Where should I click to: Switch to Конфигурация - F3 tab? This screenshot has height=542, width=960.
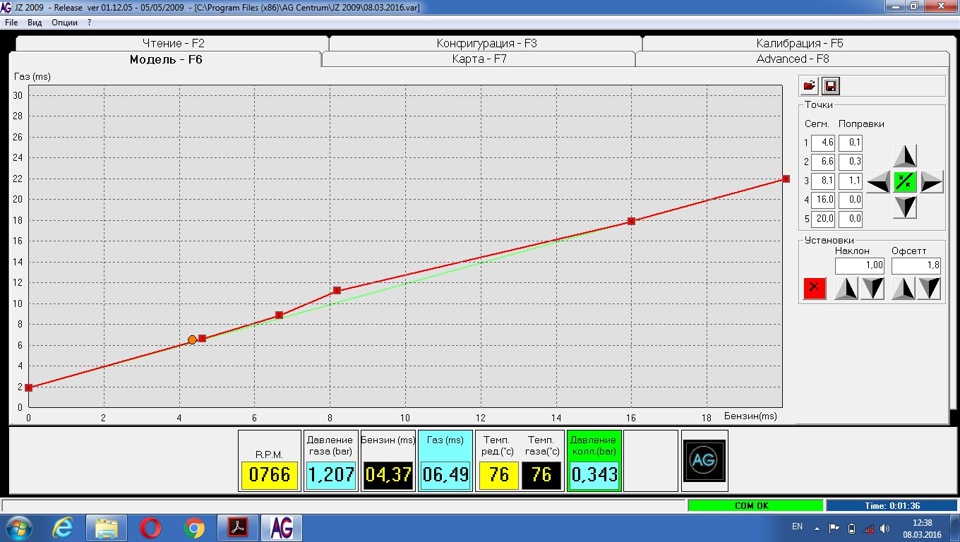point(486,43)
